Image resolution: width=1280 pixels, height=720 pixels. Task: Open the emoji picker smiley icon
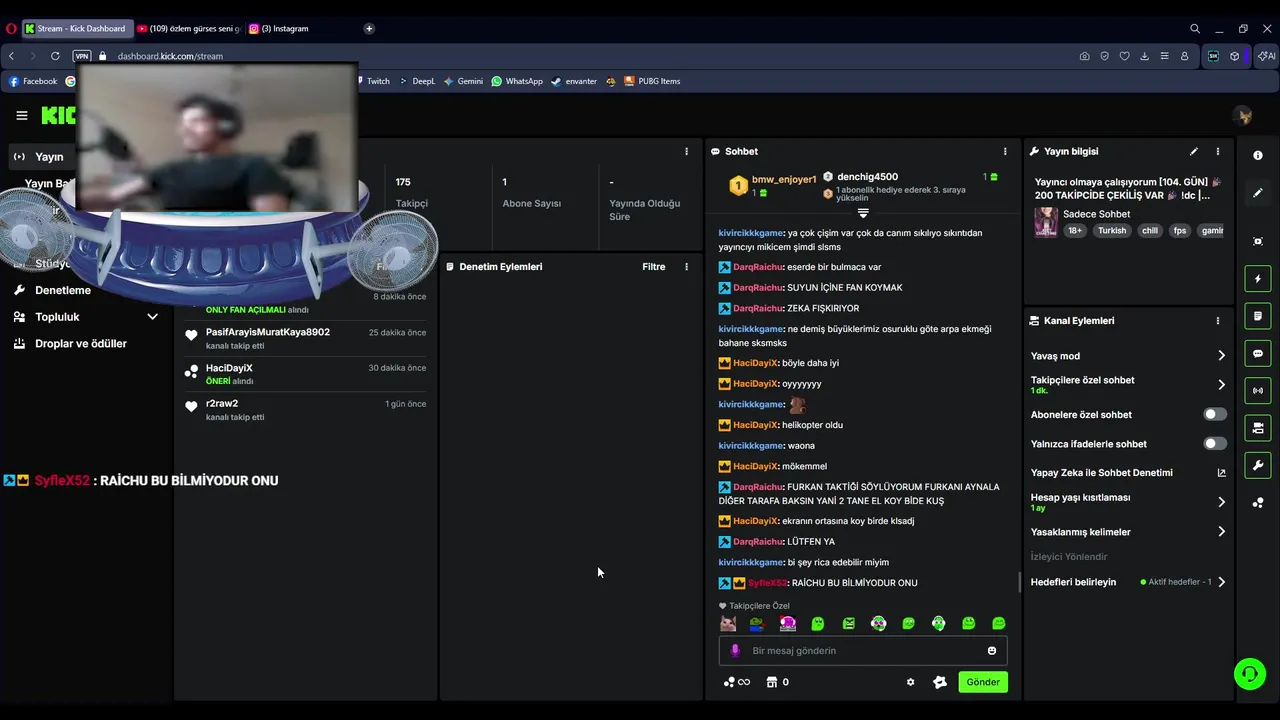(992, 650)
